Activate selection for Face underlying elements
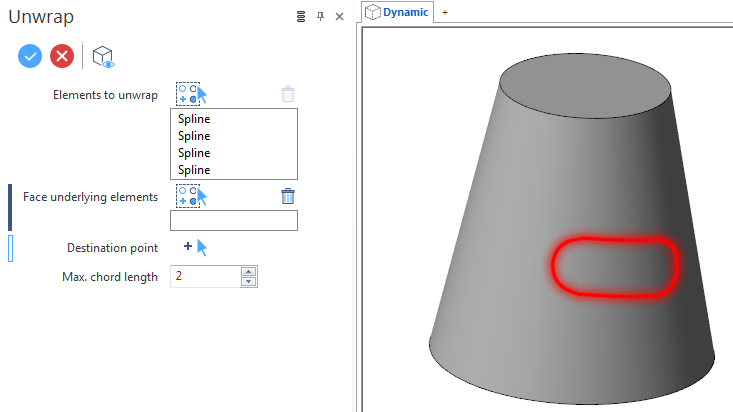 pos(191,196)
